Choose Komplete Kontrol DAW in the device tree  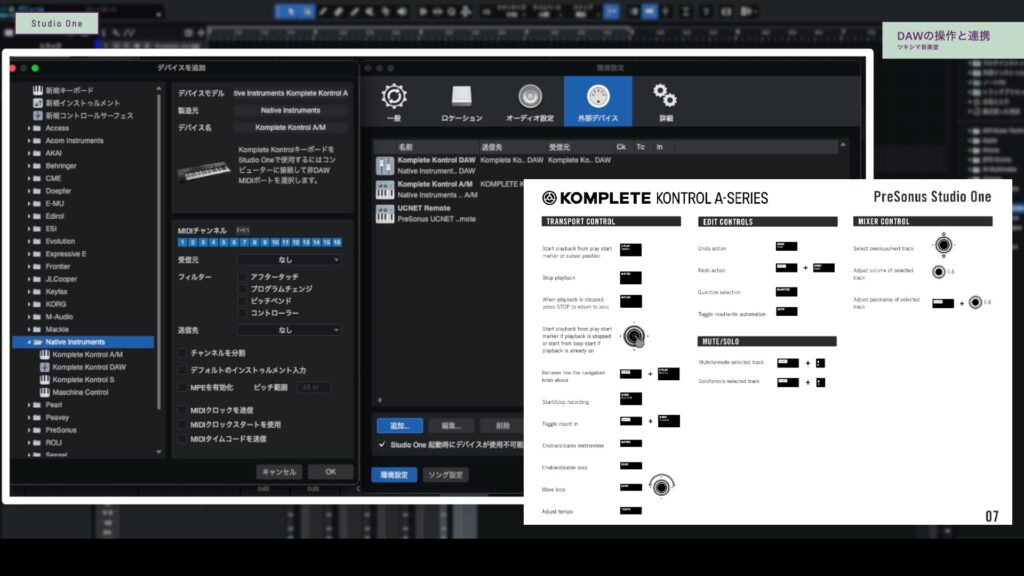(83, 367)
